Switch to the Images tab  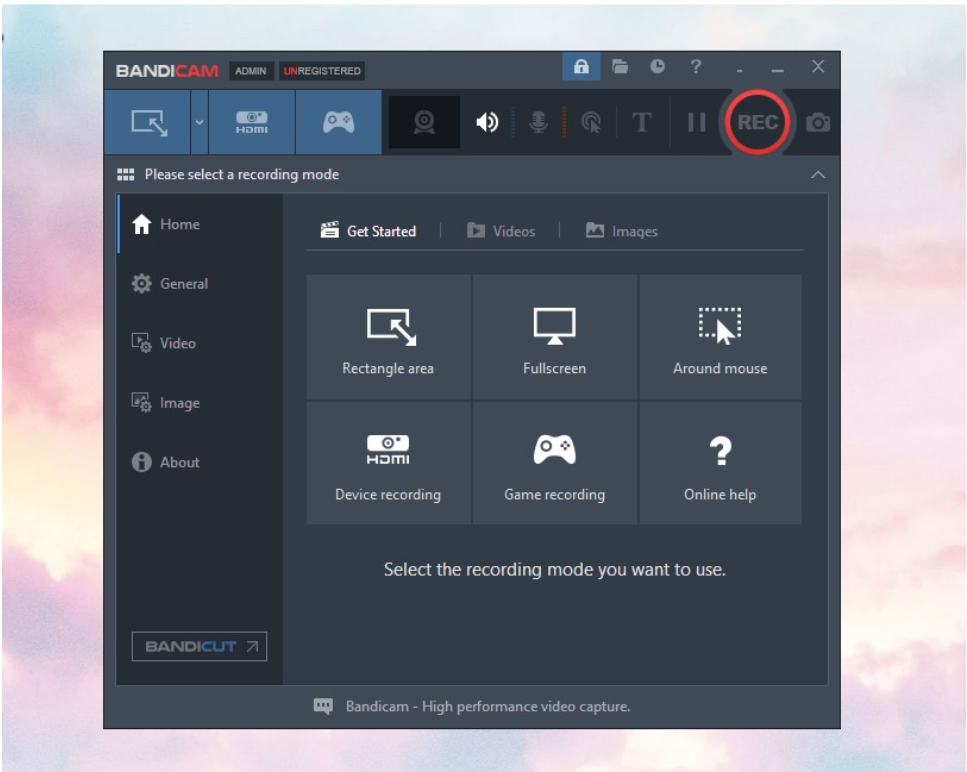(621, 231)
